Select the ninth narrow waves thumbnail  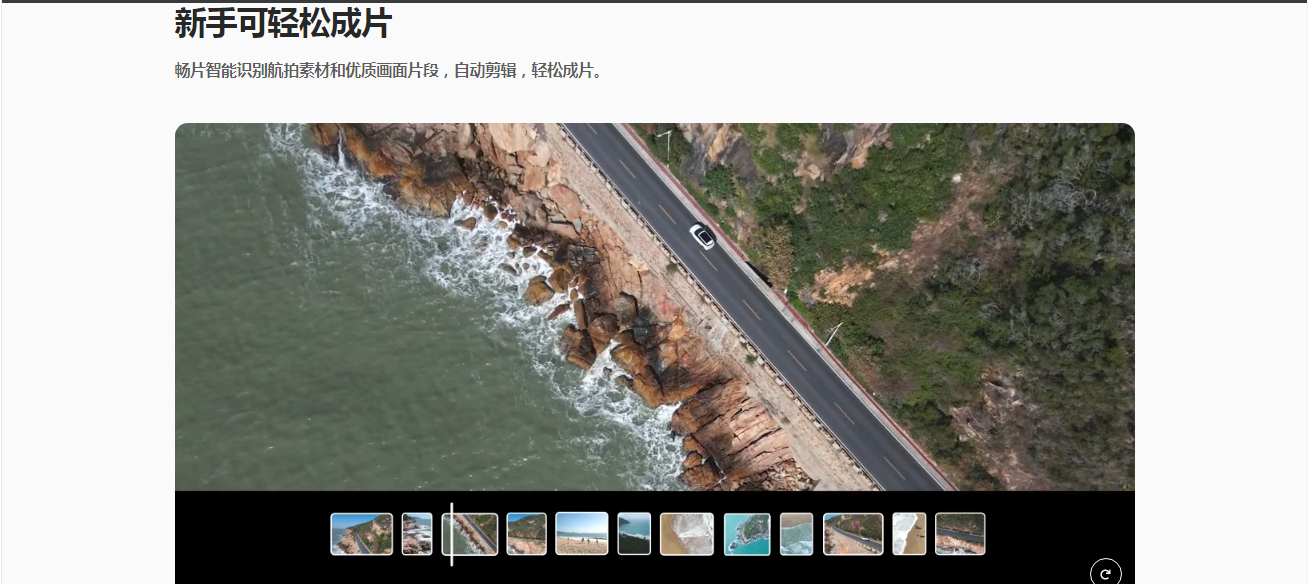point(796,534)
